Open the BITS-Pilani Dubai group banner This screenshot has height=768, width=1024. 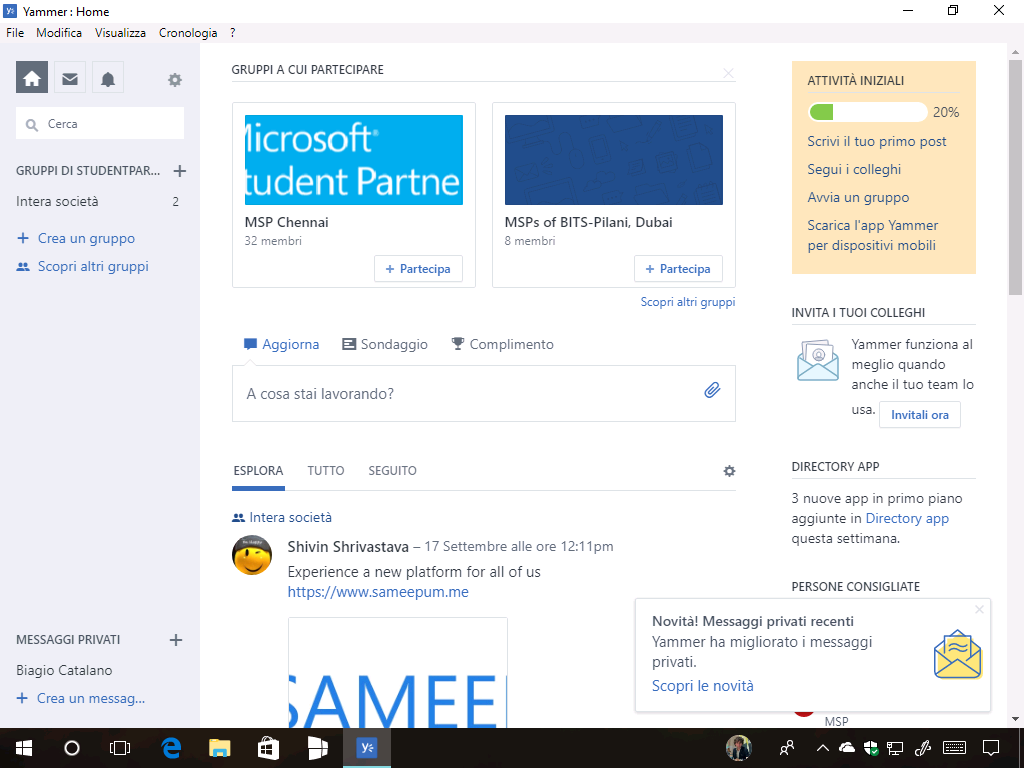click(x=614, y=160)
